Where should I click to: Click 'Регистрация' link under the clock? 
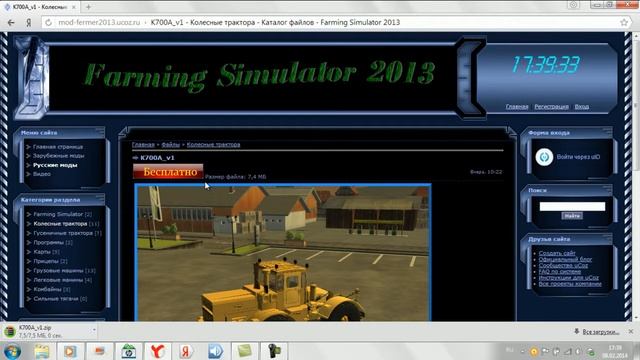click(551, 107)
